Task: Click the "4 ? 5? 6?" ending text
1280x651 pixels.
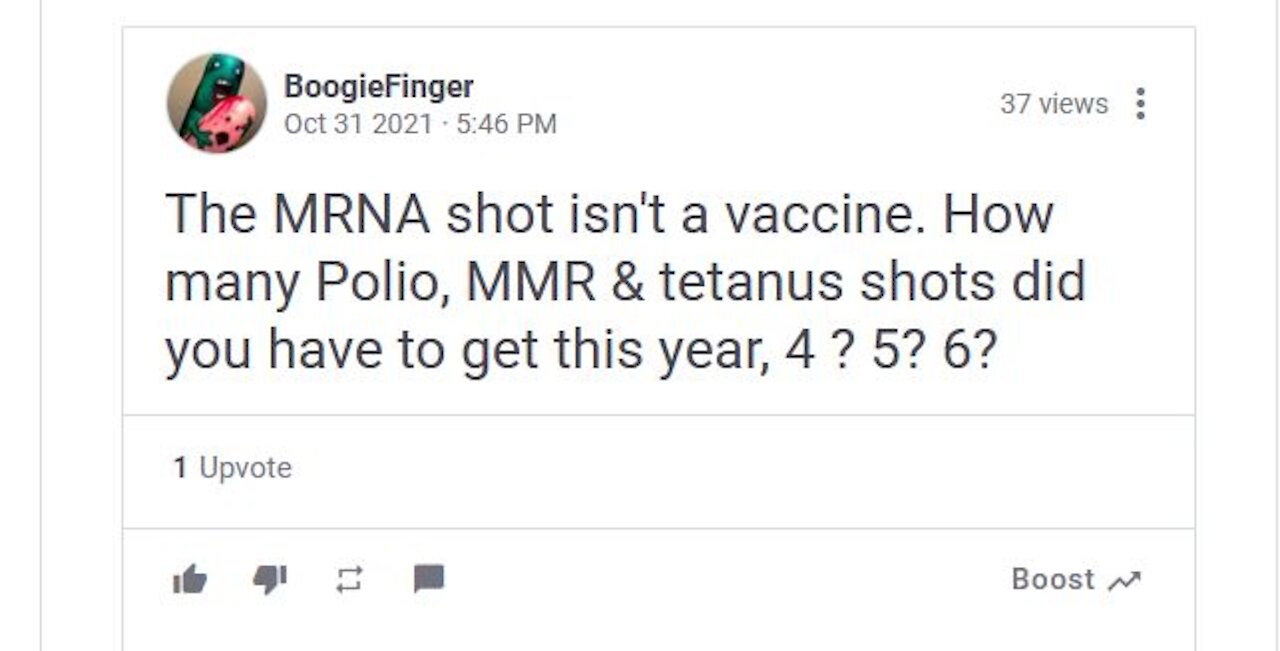Action: (890, 350)
